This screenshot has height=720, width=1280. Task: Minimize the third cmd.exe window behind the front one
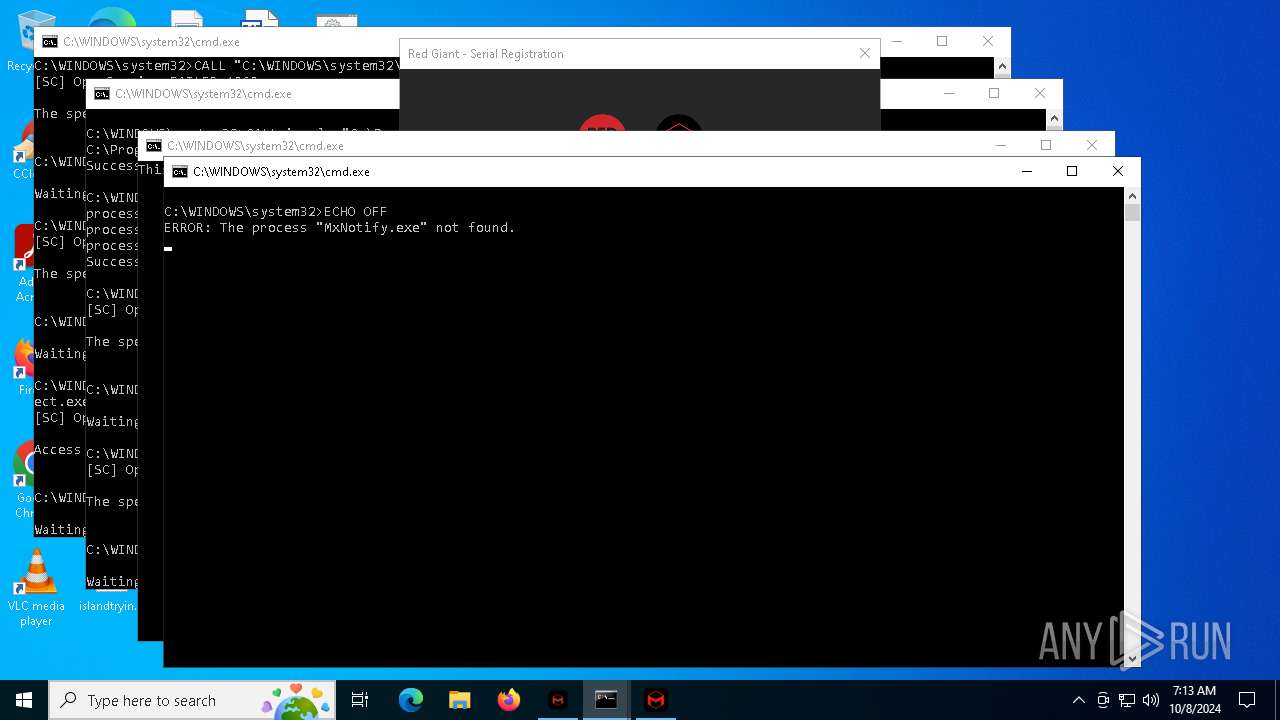click(x=1000, y=145)
